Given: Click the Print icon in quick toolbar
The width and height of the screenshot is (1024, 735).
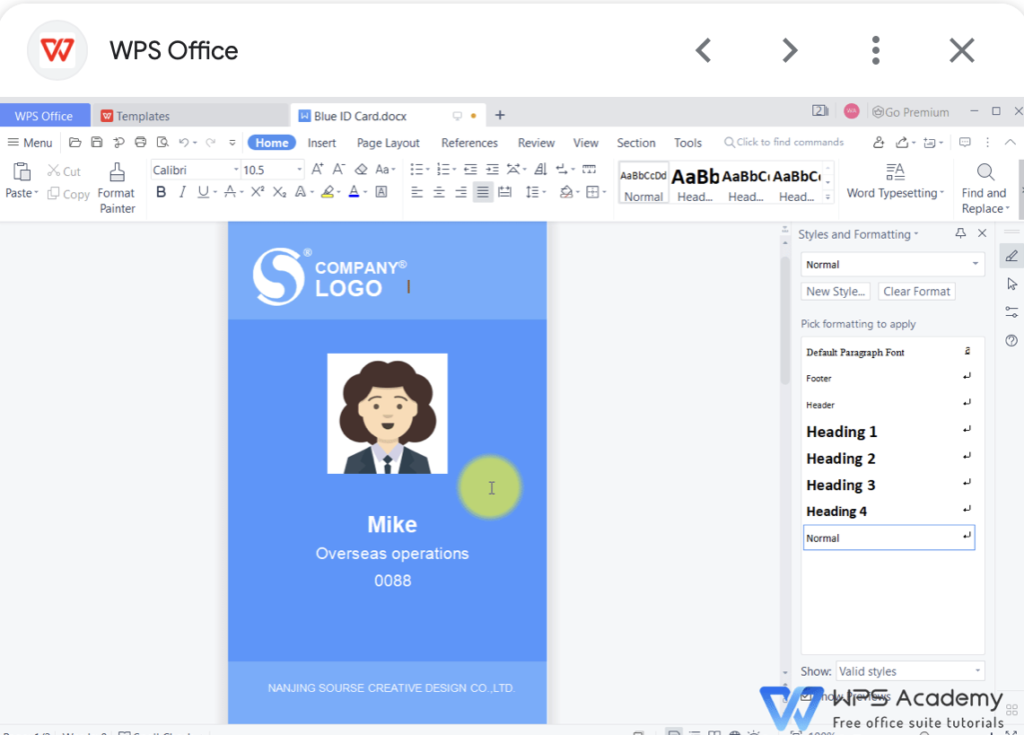Looking at the screenshot, I should 140,143.
